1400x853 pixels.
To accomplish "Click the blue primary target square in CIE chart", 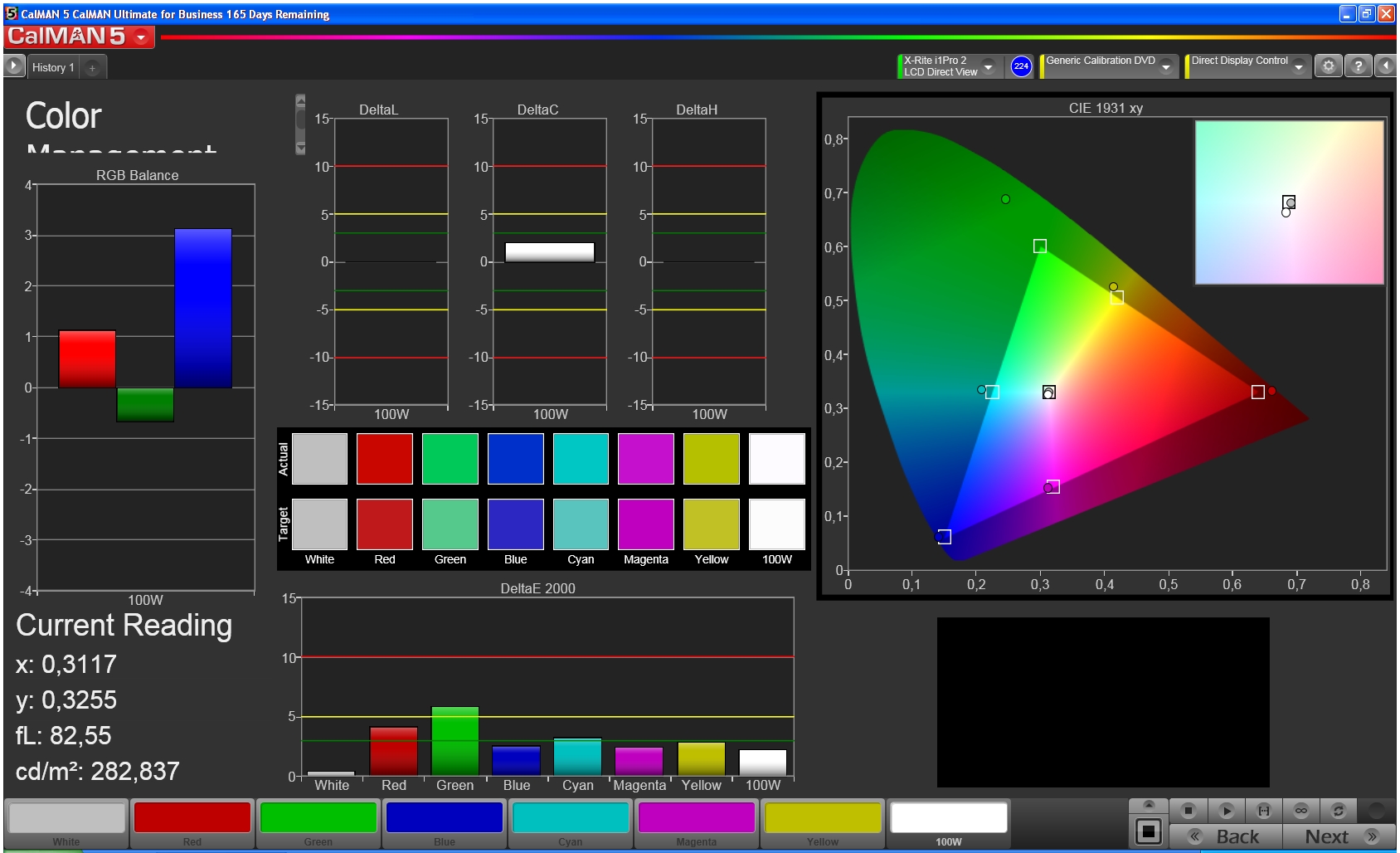I will tap(944, 537).
